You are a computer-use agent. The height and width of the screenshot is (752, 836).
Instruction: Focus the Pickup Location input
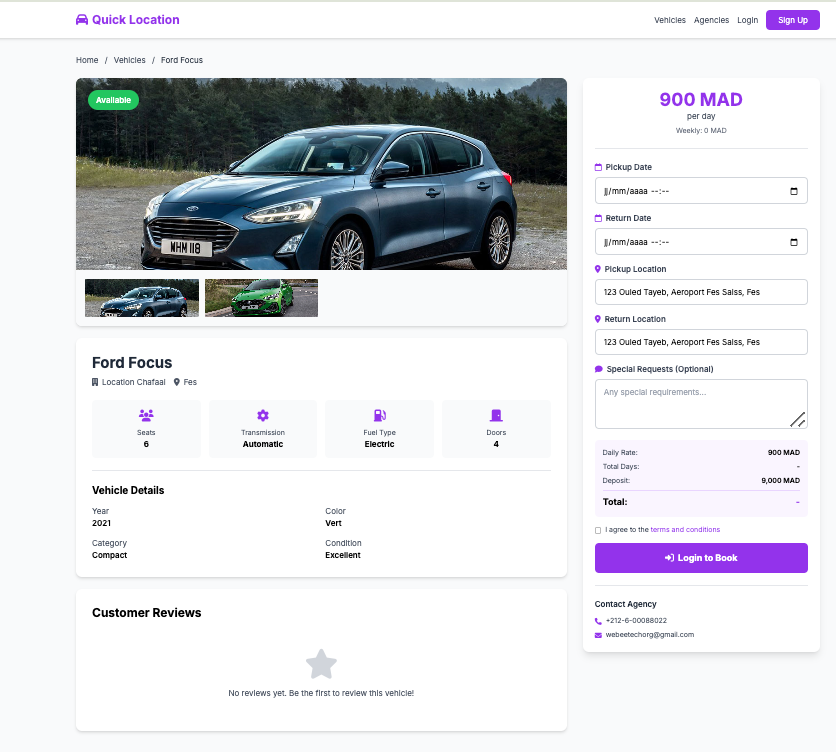click(x=701, y=292)
